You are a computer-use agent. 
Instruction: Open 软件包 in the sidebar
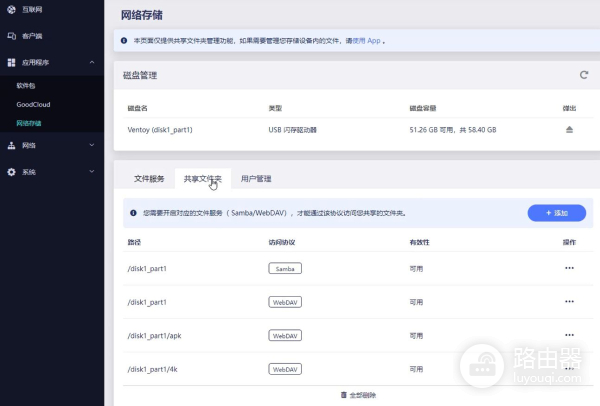pos(26,86)
